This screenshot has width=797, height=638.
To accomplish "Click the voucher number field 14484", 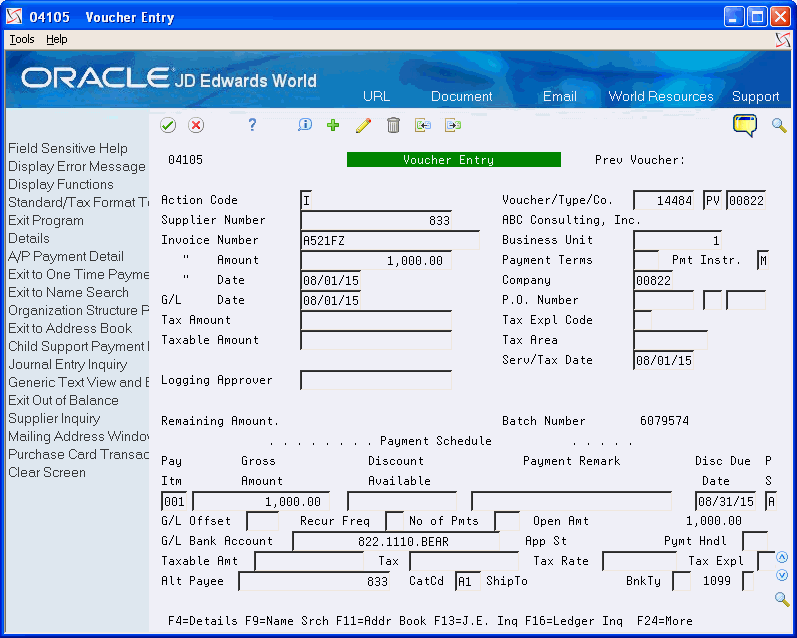I will point(663,200).
